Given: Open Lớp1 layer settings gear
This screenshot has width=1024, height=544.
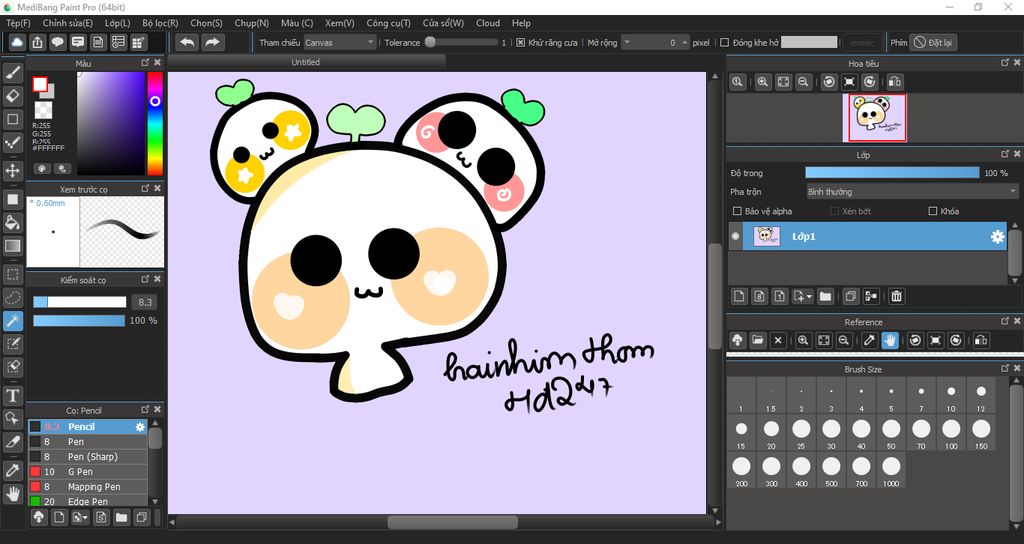Looking at the screenshot, I should click(x=997, y=237).
